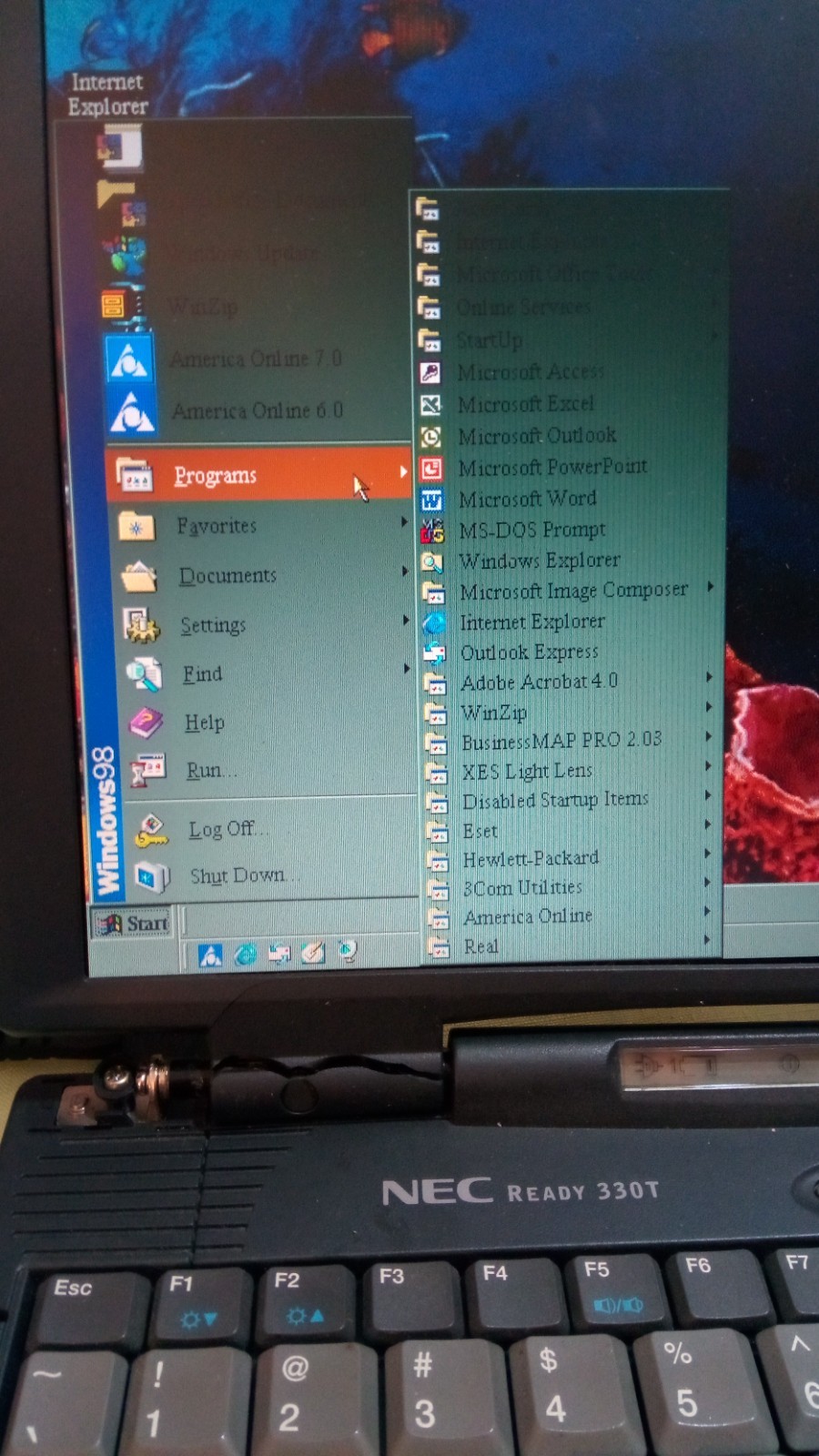Screen dimensions: 819x1456
Task: Open America Online folder in Programs
Action: point(572,916)
